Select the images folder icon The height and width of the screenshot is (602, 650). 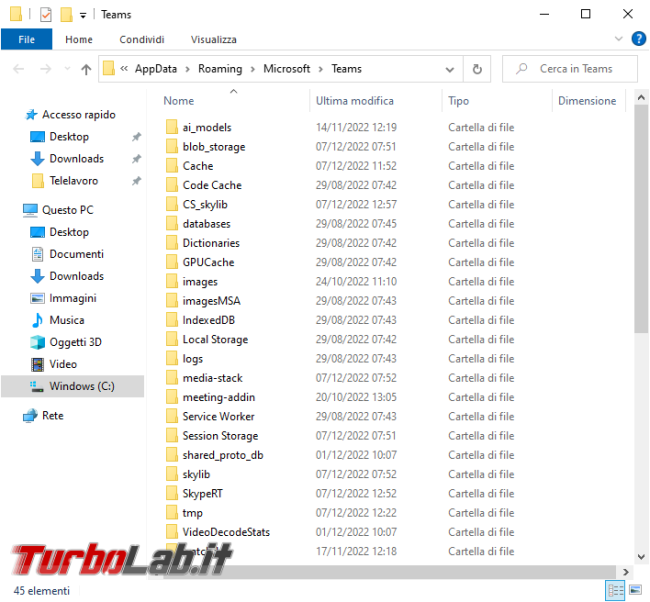pyautogui.click(x=172, y=281)
